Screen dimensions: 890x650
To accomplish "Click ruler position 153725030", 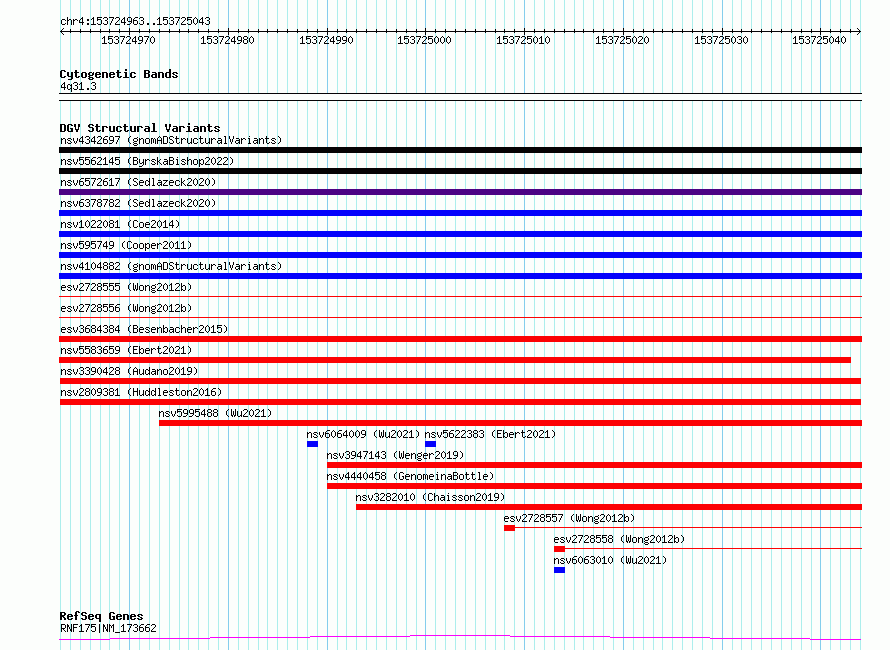I will (x=721, y=40).
